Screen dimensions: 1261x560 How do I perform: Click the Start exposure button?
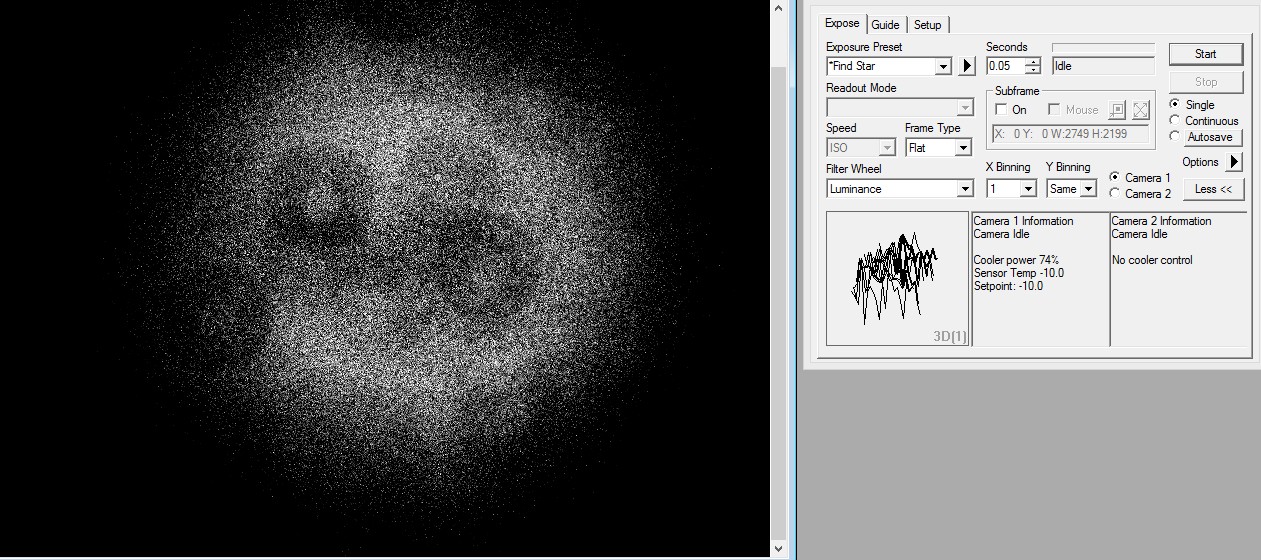1206,54
